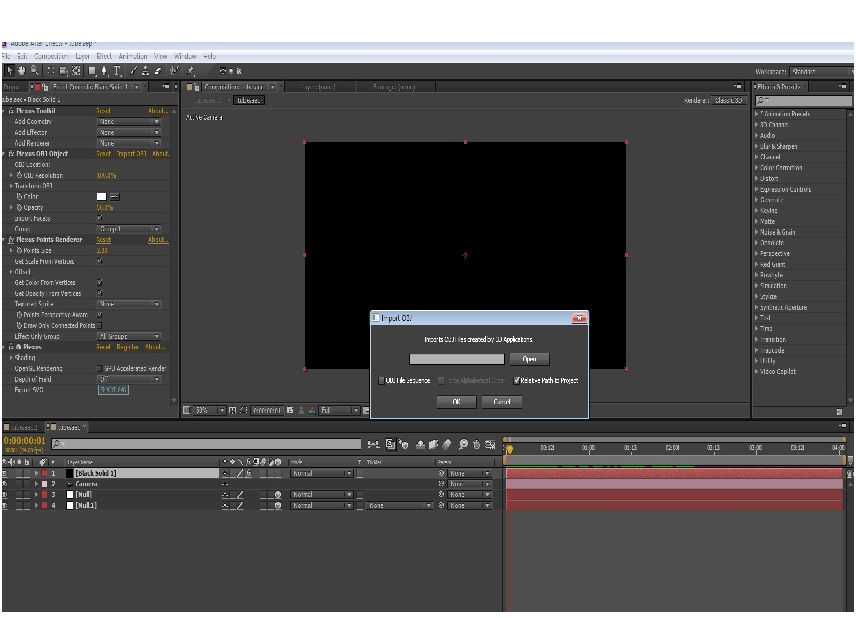
Task: Toggle the Get Color From Vertices checkbox
Action: click(x=99, y=282)
